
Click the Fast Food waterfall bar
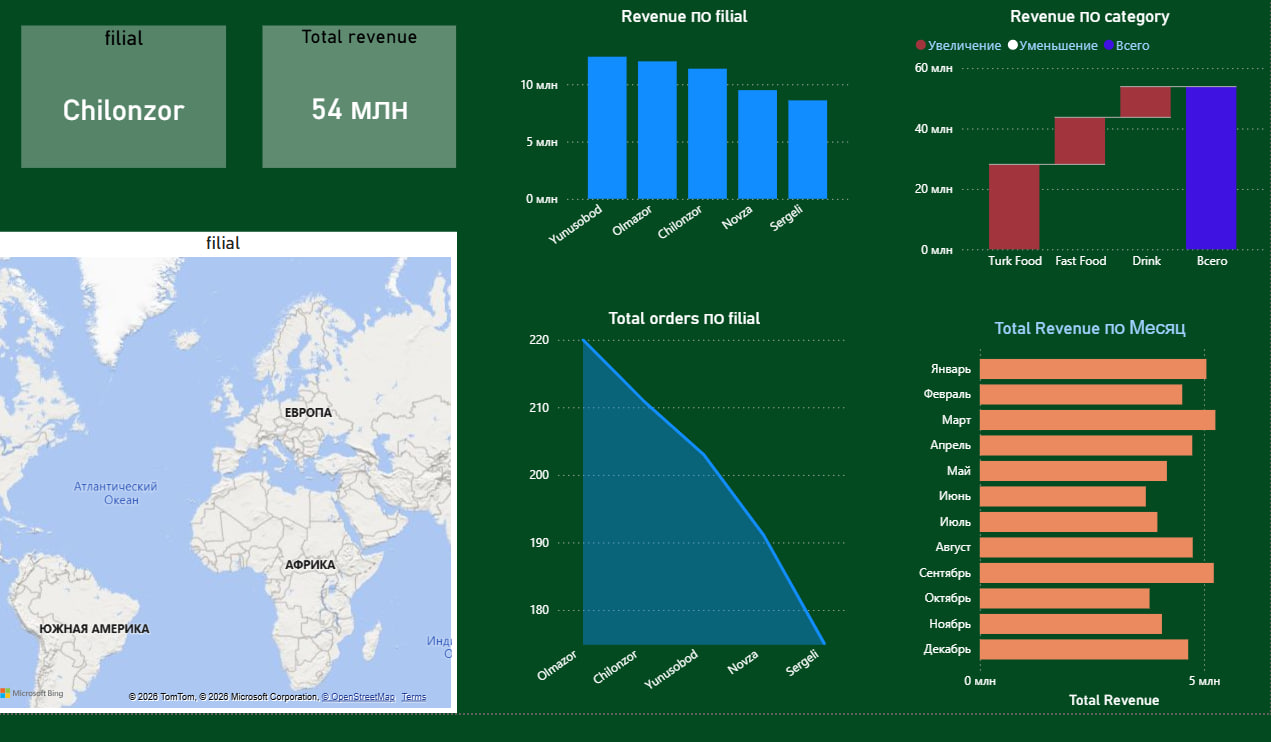coord(1080,141)
